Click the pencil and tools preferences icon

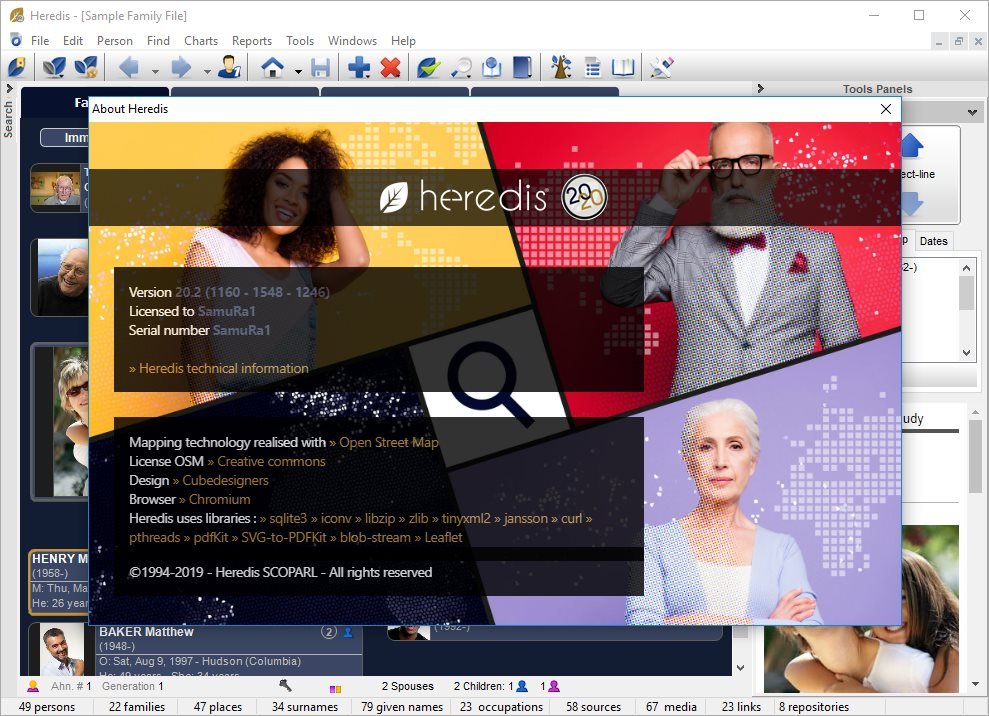(661, 67)
